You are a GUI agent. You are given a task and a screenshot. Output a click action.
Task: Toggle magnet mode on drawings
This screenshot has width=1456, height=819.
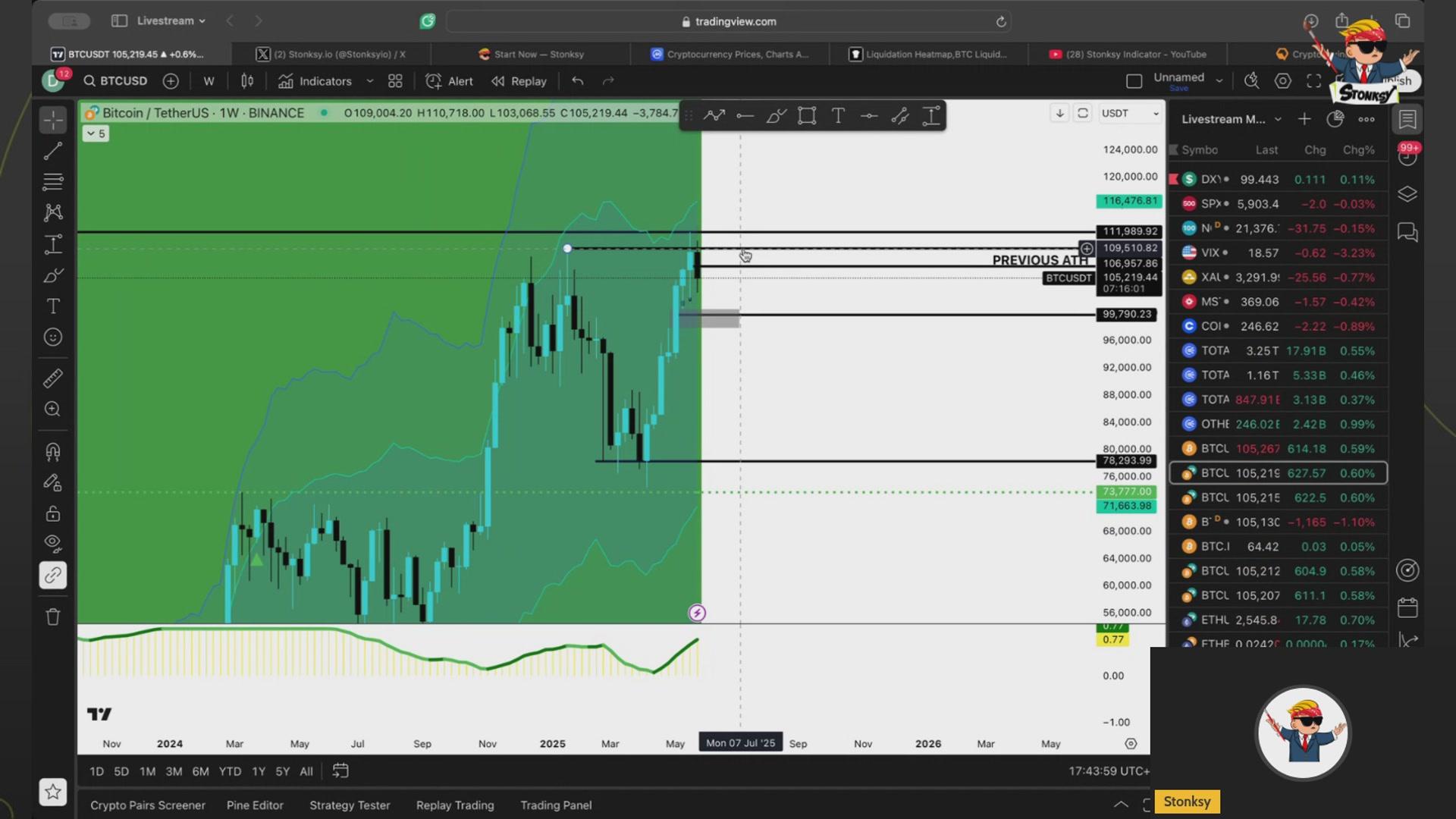[52, 452]
